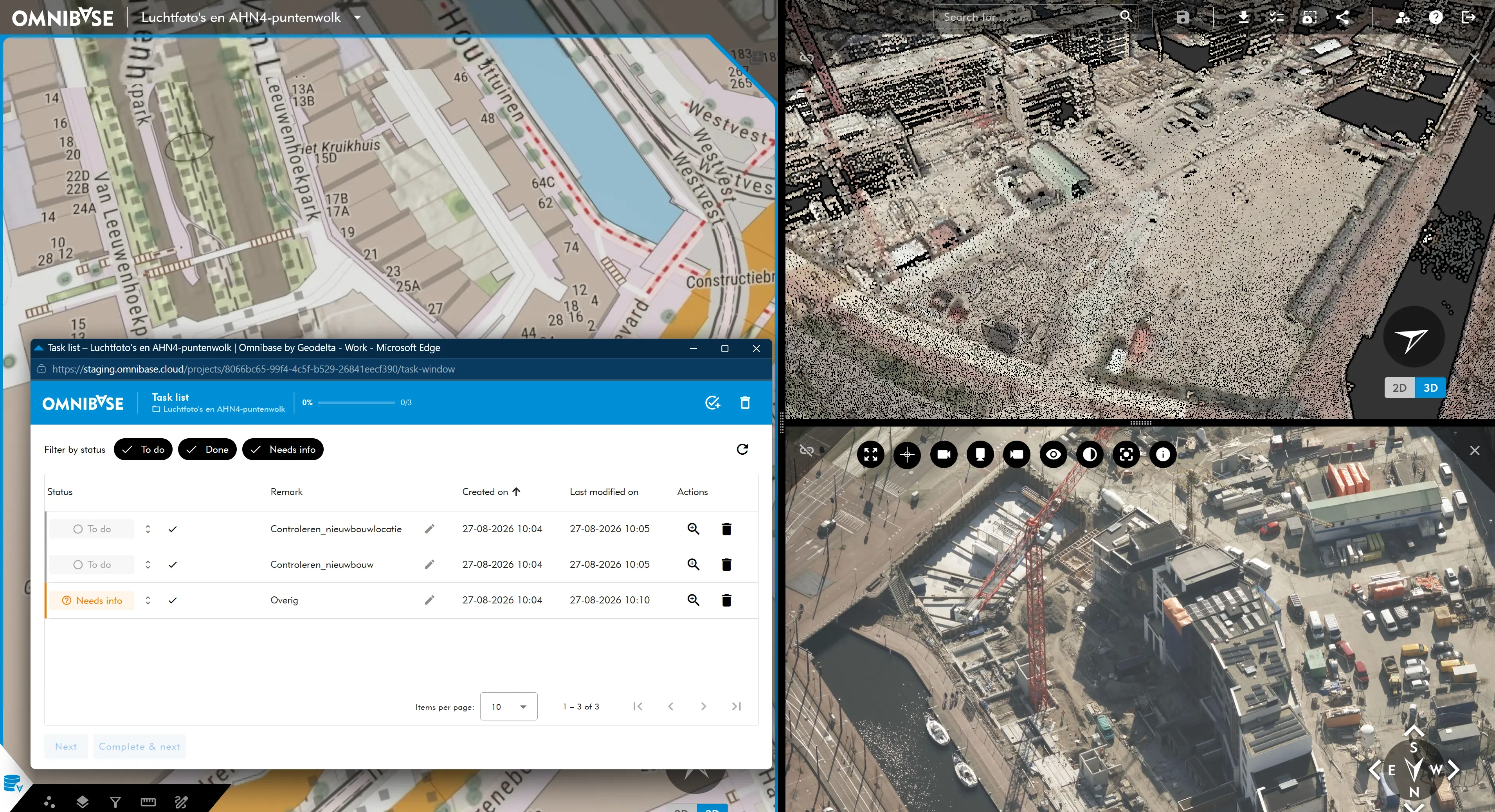
Task: Edit the Controleren_nieuwbouw remark
Action: [x=429, y=564]
